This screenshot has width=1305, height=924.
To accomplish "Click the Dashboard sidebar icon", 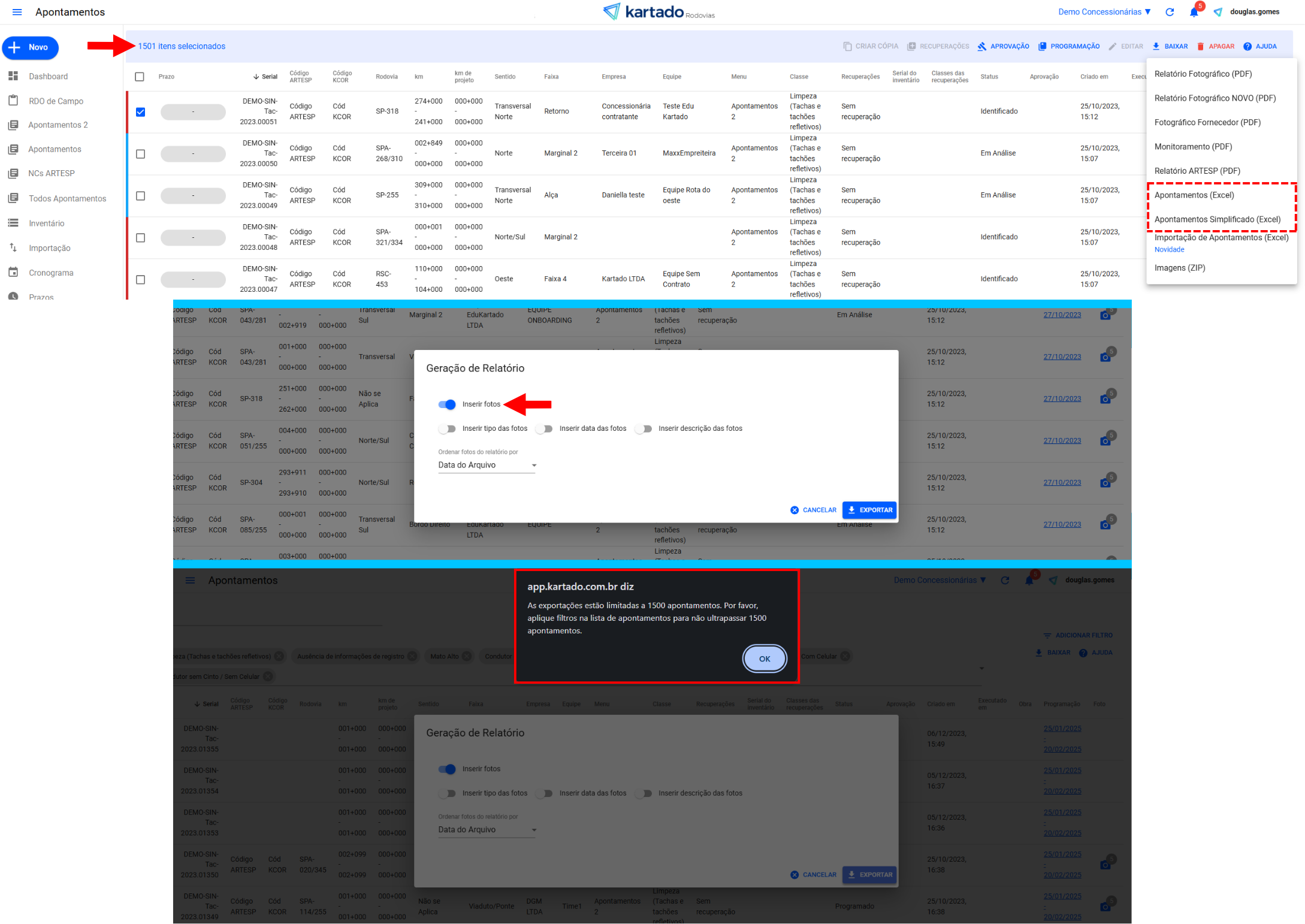I will 13,76.
